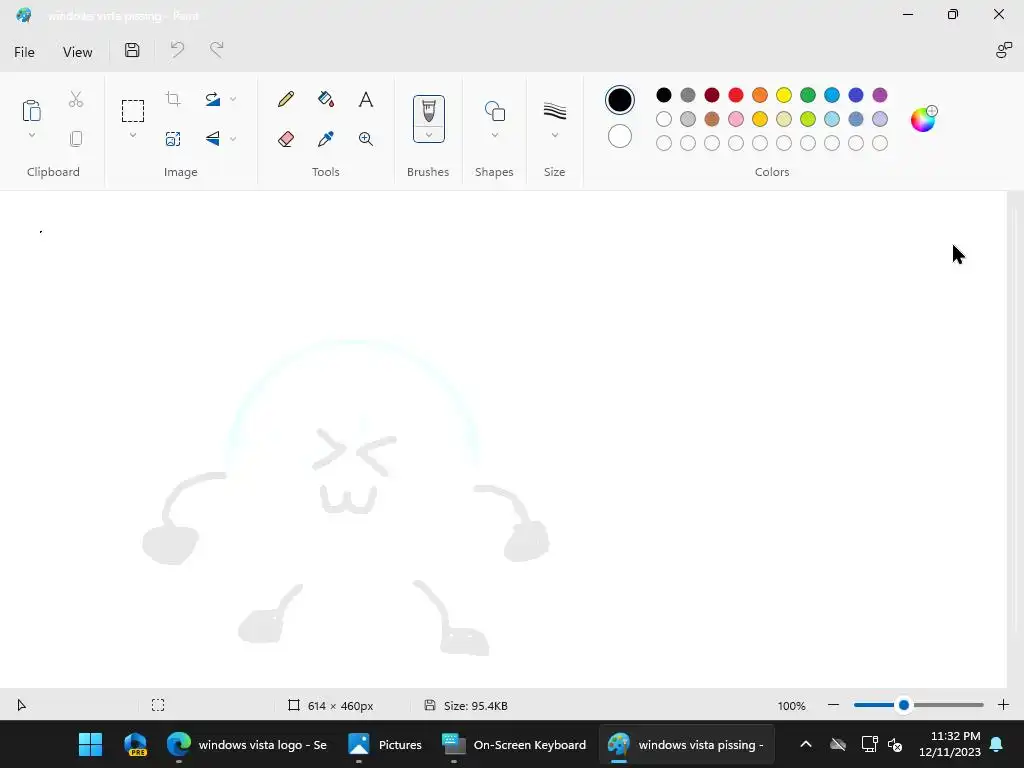Pick the yellow palette color
The image size is (1024, 768).
tap(784, 95)
